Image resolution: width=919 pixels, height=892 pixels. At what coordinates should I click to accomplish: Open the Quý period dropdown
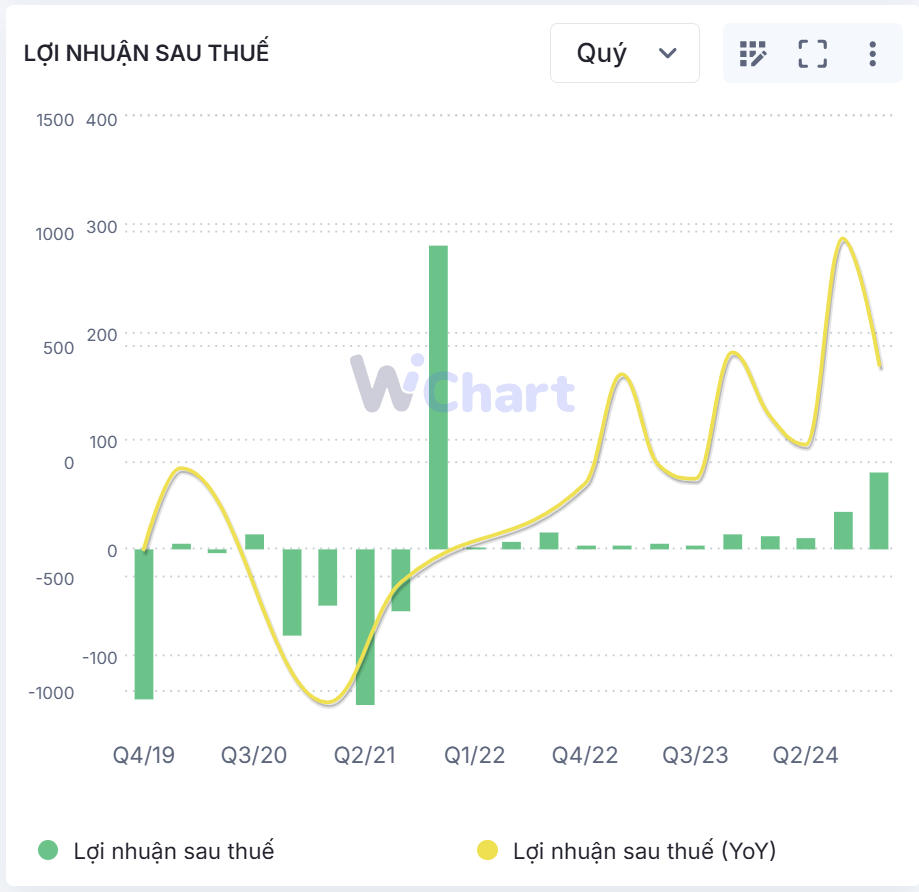625,53
